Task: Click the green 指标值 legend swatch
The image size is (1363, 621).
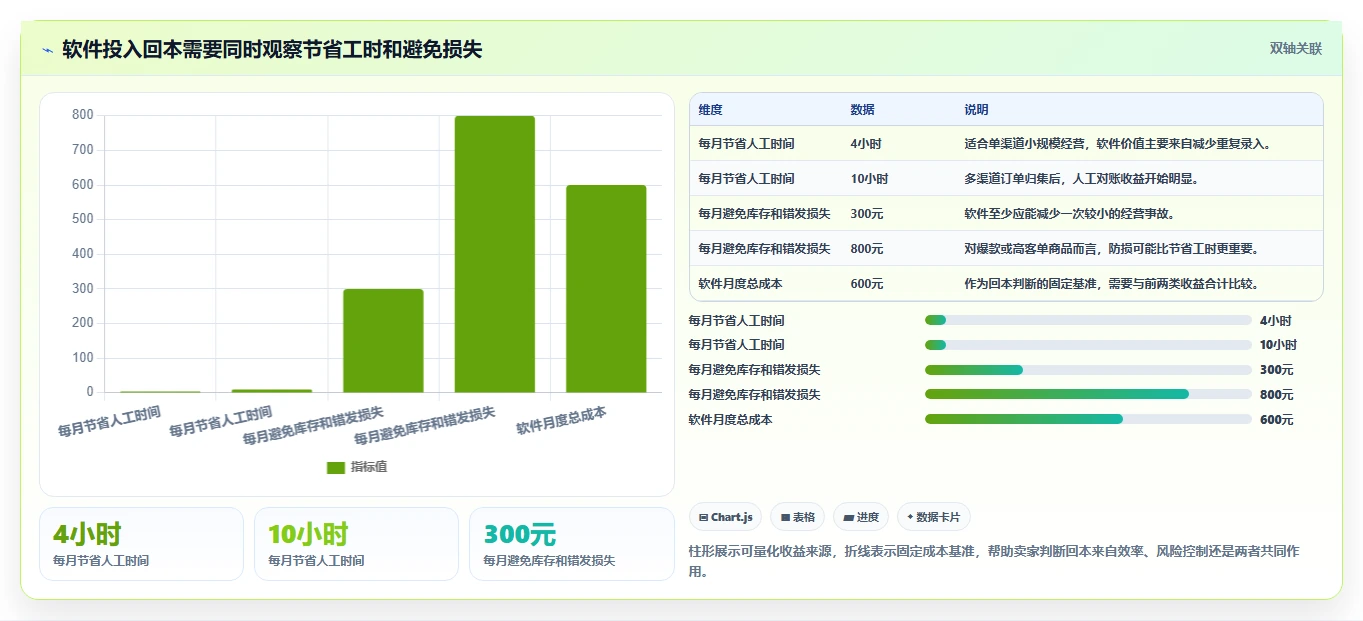Action: (x=336, y=467)
